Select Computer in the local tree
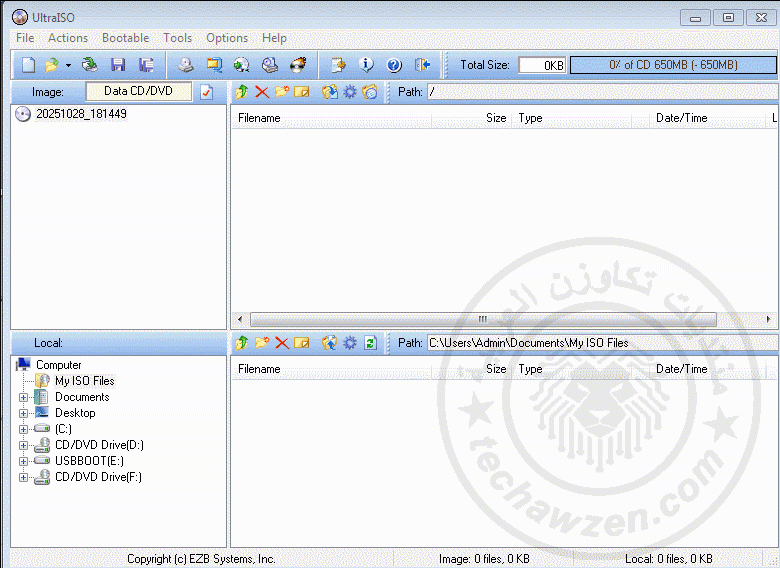Viewport: 780px width, 568px height. pyautogui.click(x=59, y=365)
